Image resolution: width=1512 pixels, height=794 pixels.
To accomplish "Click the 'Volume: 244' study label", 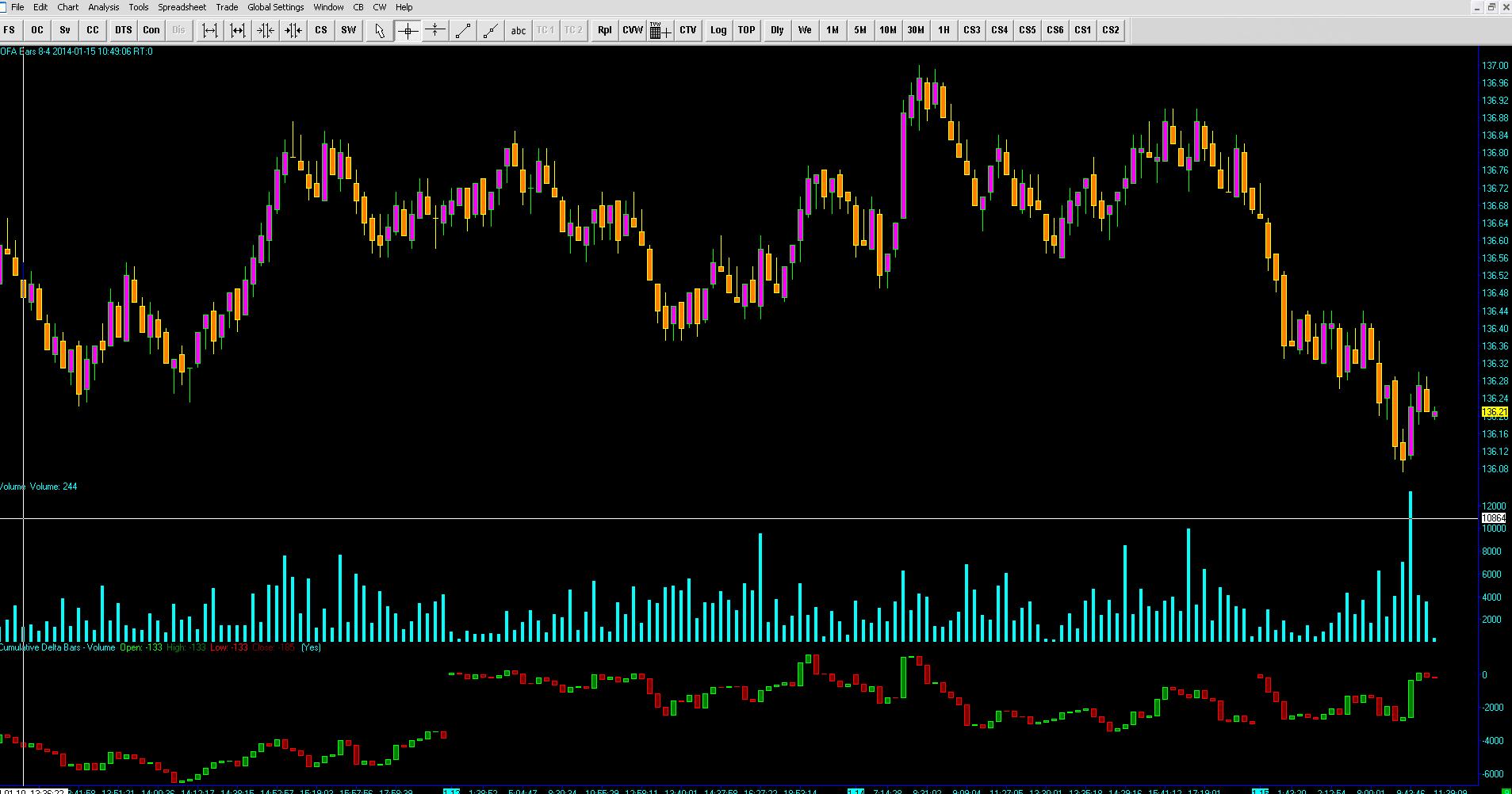I will click(54, 487).
